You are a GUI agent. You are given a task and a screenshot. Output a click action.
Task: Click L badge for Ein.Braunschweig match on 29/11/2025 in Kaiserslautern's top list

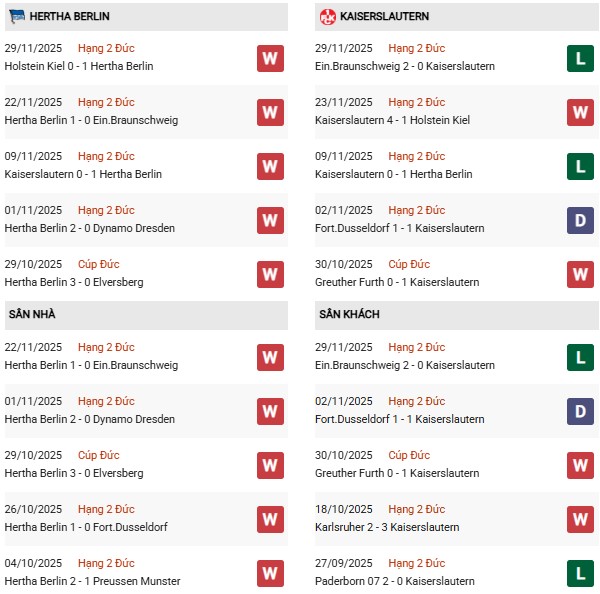(x=580, y=58)
